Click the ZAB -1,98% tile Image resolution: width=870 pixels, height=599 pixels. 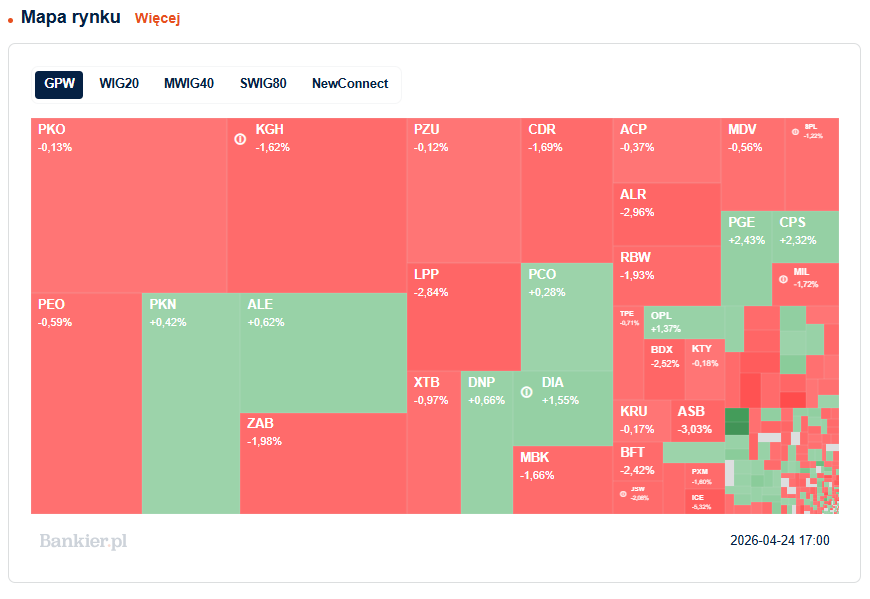click(x=323, y=463)
